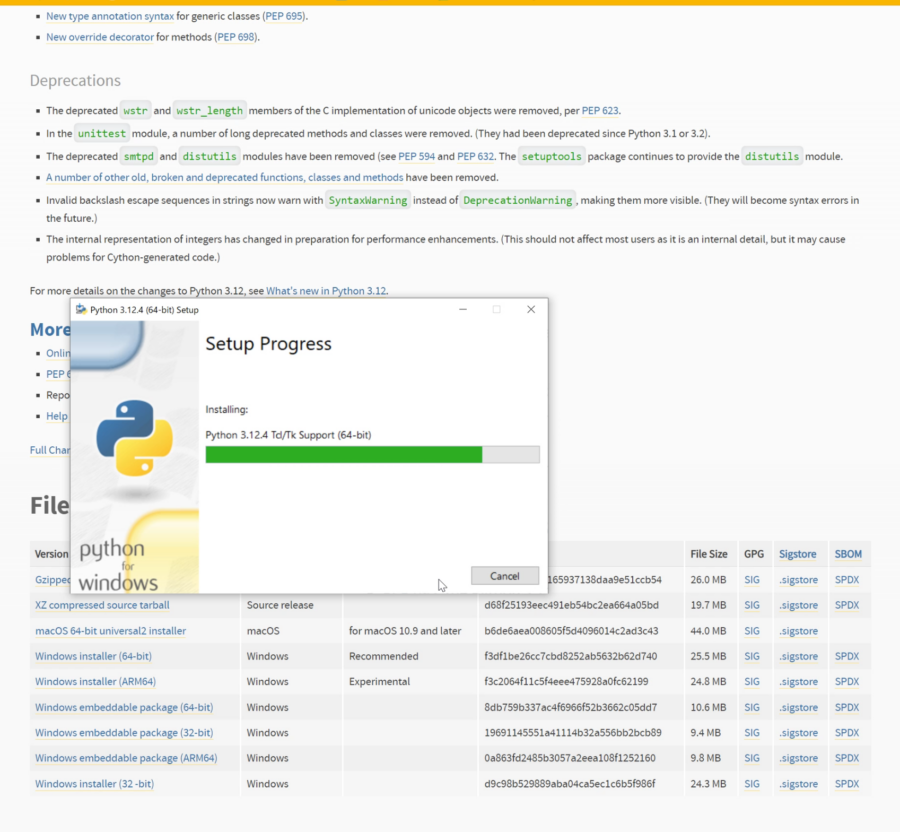Click the "Deprecations" section heading
Image resolution: width=900 pixels, height=832 pixels.
click(75, 80)
